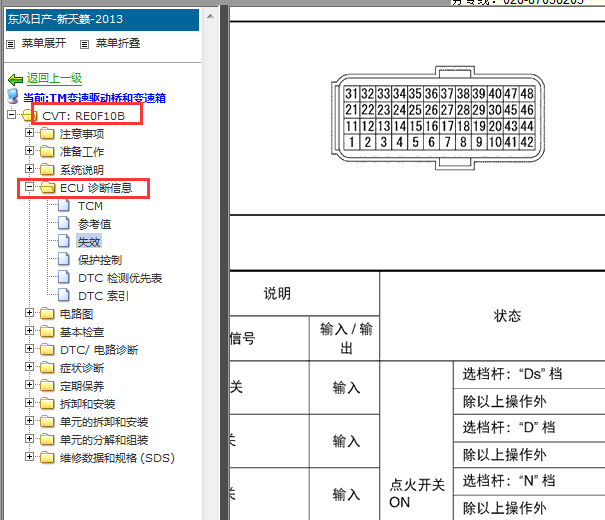Collapse the CVT: RE0F10B root node

[12, 115]
